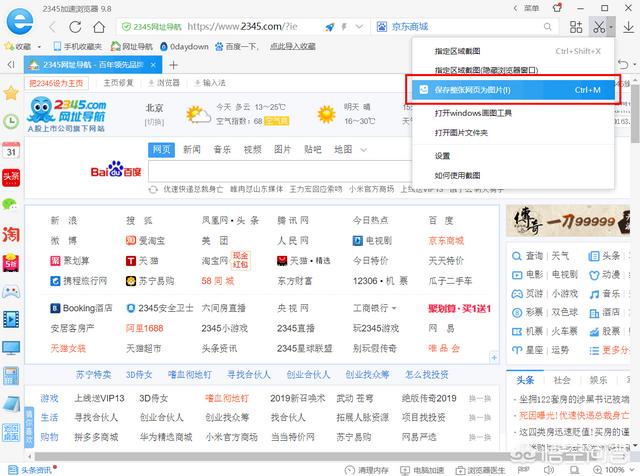Screen dimensions: 640x476
Task: Go to the home page via house icon
Action: tap(99, 27)
